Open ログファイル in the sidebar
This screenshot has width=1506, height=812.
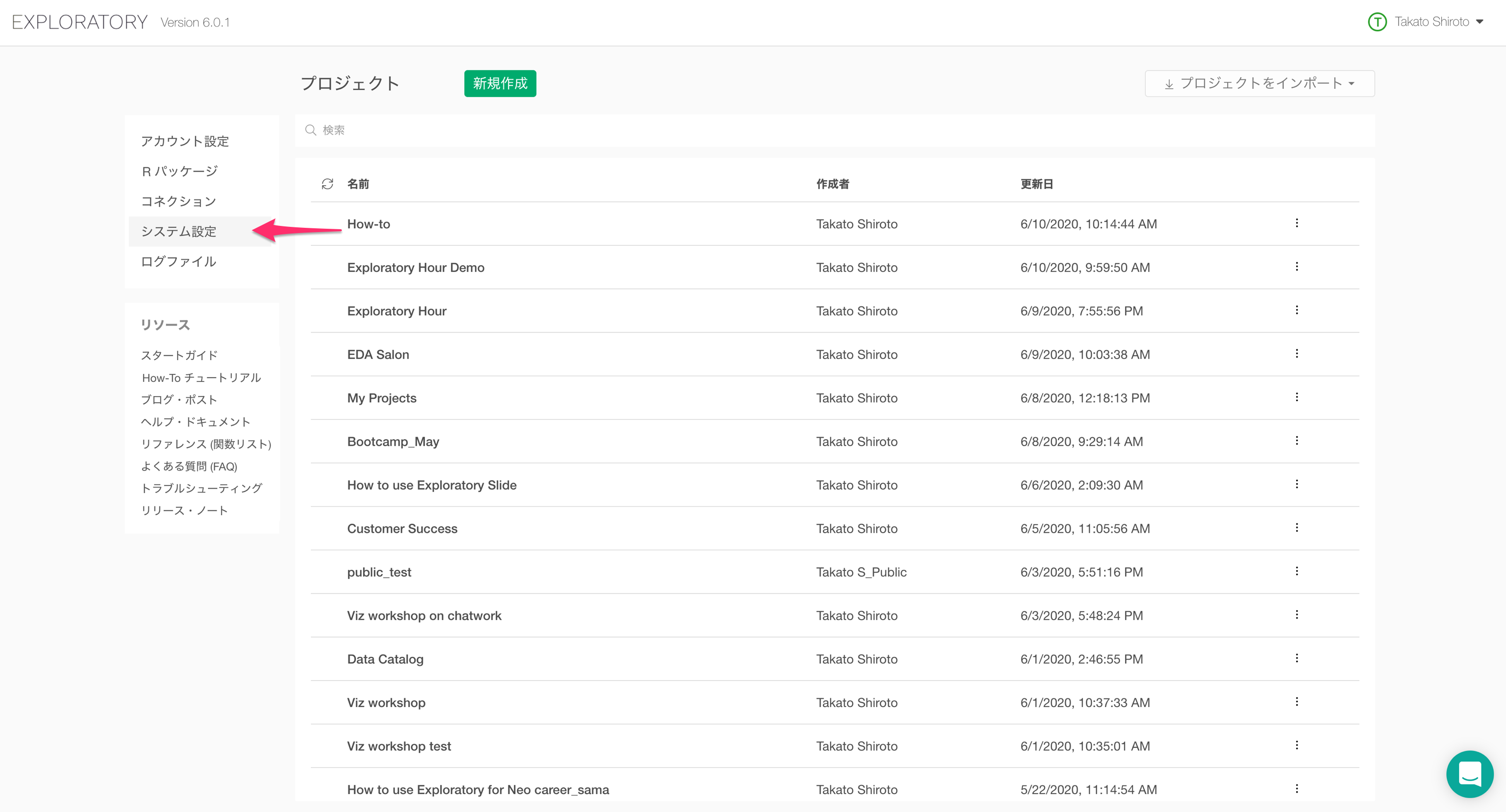179,261
